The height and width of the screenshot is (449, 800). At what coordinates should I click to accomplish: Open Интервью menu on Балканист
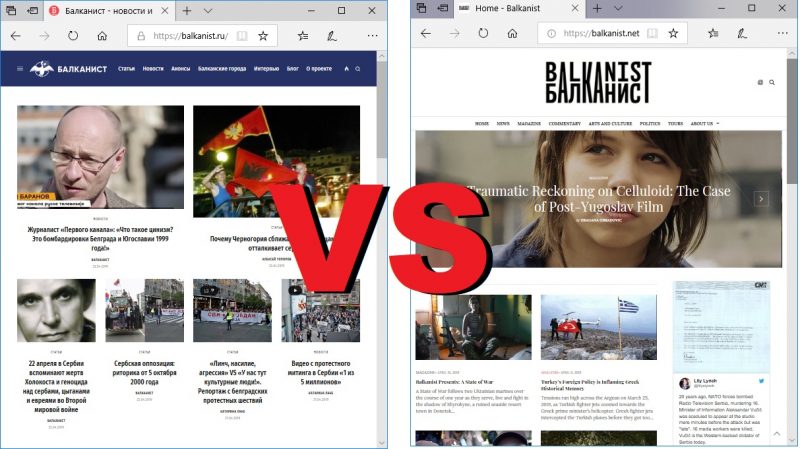[266, 68]
